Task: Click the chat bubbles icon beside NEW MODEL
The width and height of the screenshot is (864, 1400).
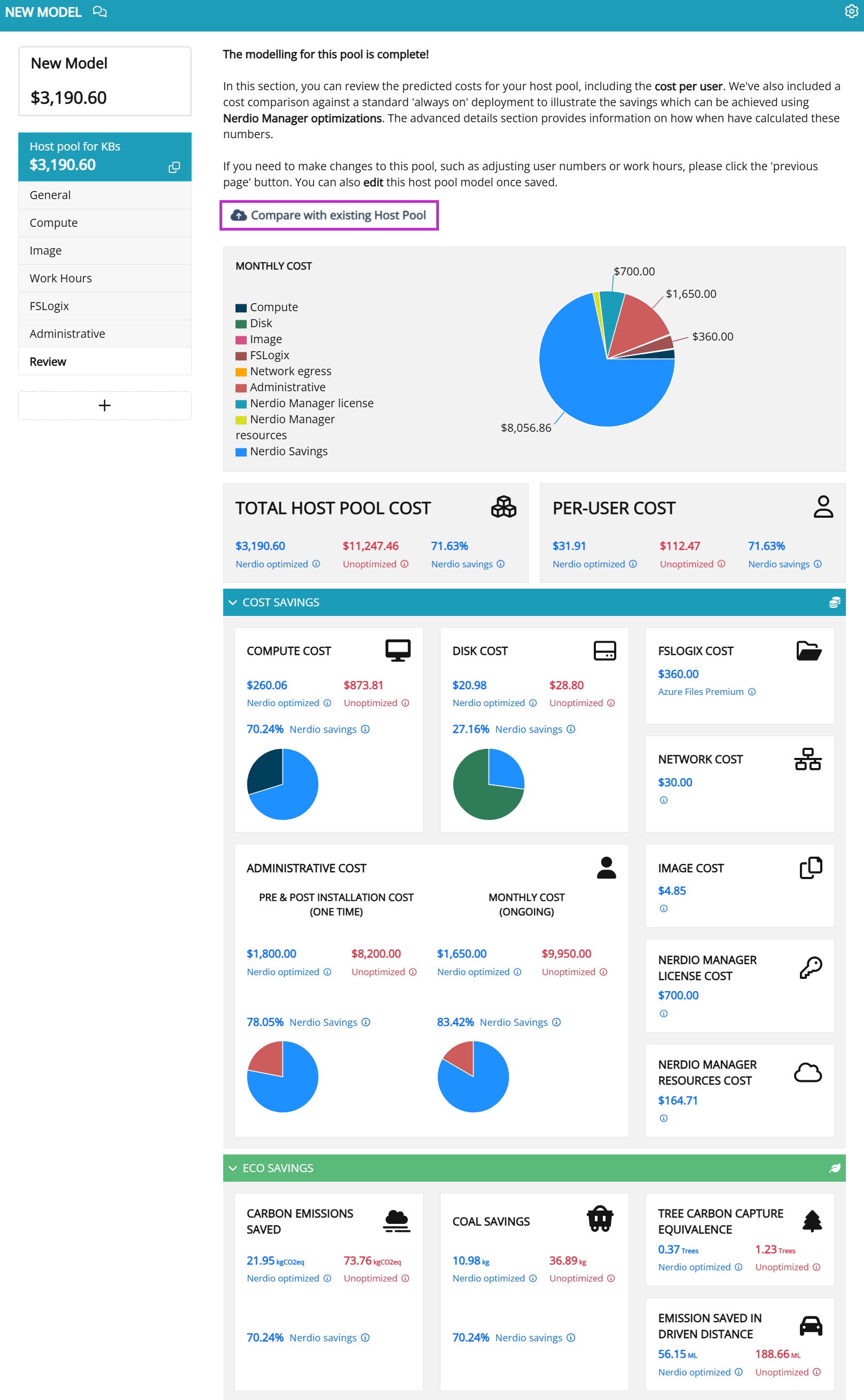Action: coord(100,12)
